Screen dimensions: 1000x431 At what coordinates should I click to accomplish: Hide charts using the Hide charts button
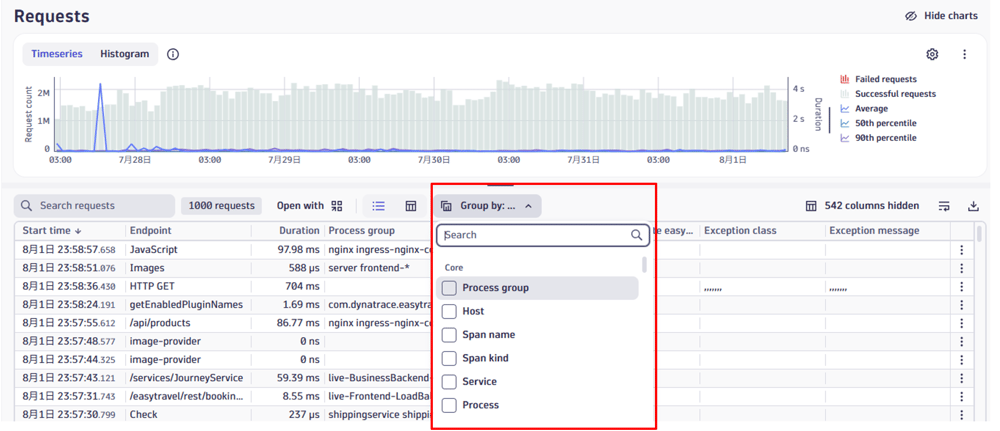940,16
